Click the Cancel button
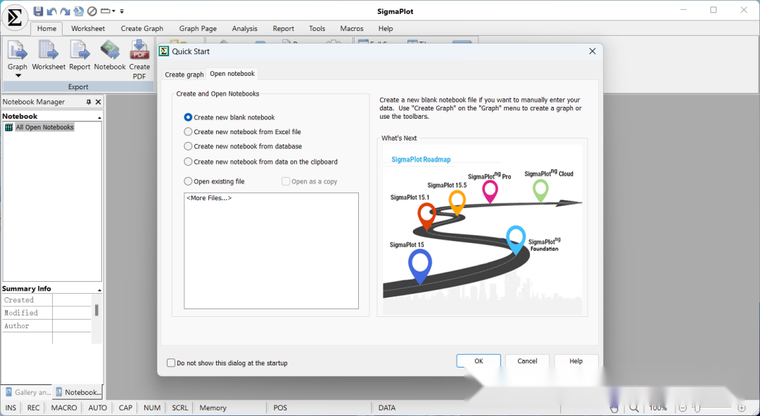The height and width of the screenshot is (416, 760). tap(527, 361)
